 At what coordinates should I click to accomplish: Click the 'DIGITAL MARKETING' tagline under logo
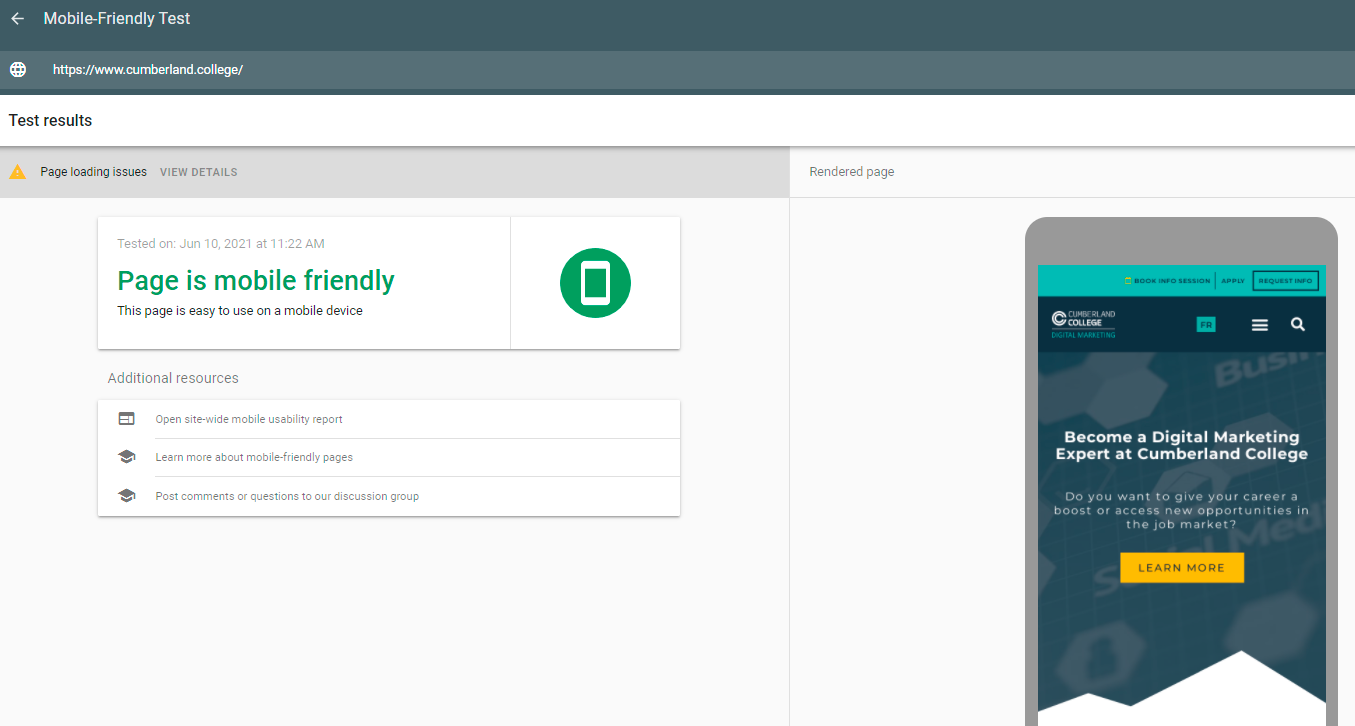tap(1083, 335)
